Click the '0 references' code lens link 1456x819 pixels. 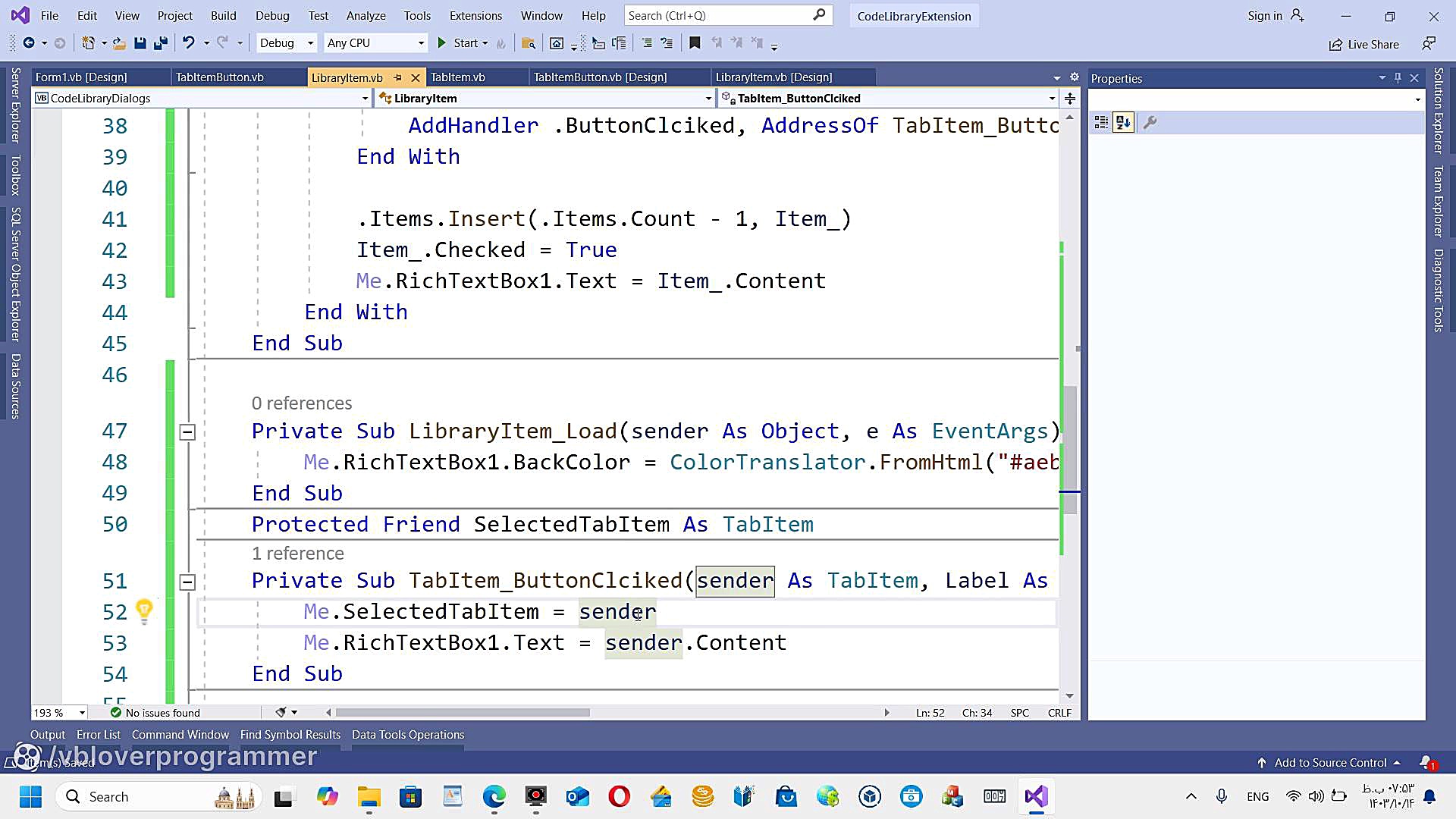[x=302, y=403]
